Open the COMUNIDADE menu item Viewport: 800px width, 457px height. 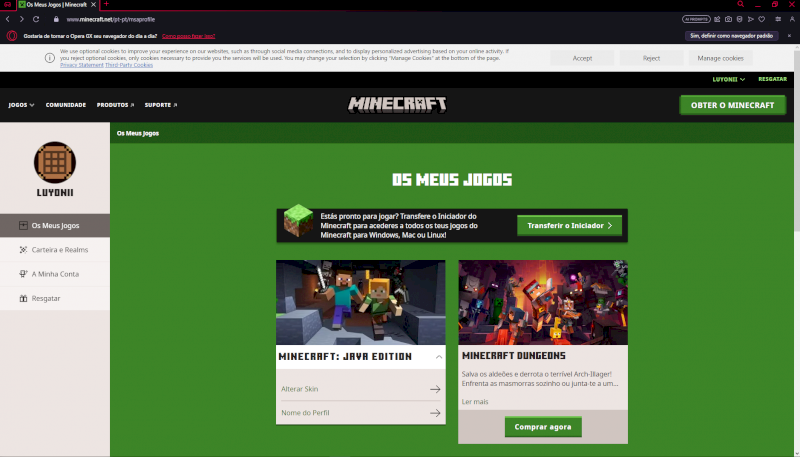[x=66, y=105]
